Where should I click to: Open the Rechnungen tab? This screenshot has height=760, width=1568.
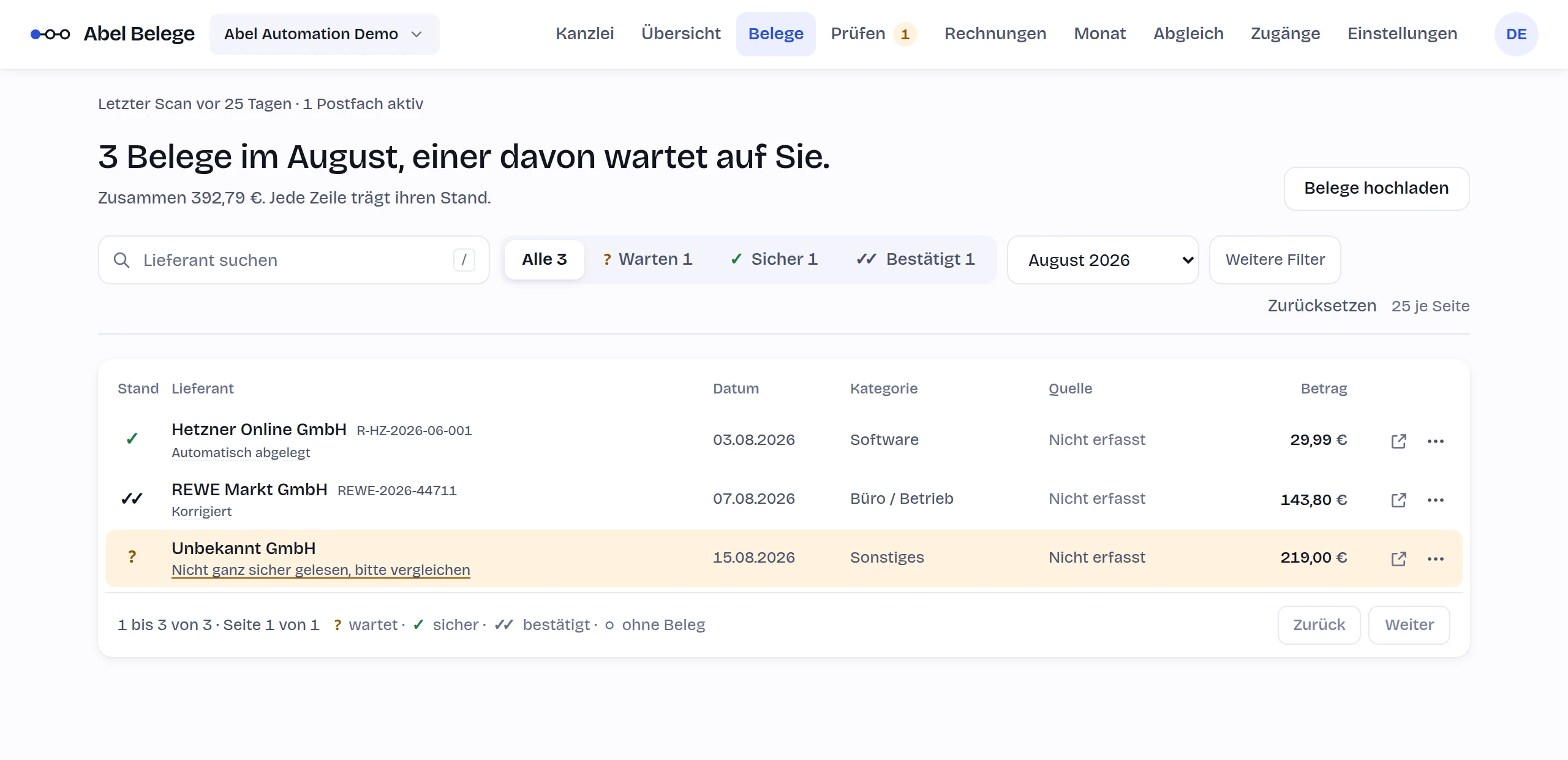(995, 34)
